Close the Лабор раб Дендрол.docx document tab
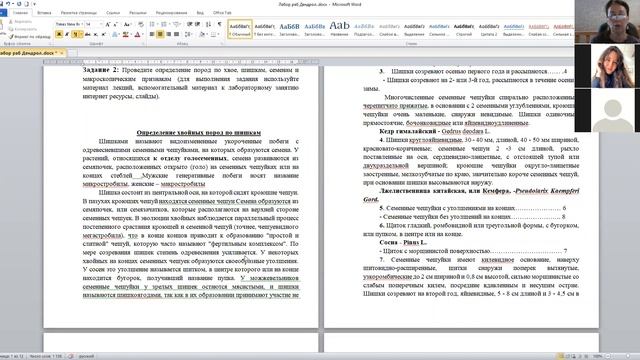This screenshot has height=360, width=640. tap(62, 53)
